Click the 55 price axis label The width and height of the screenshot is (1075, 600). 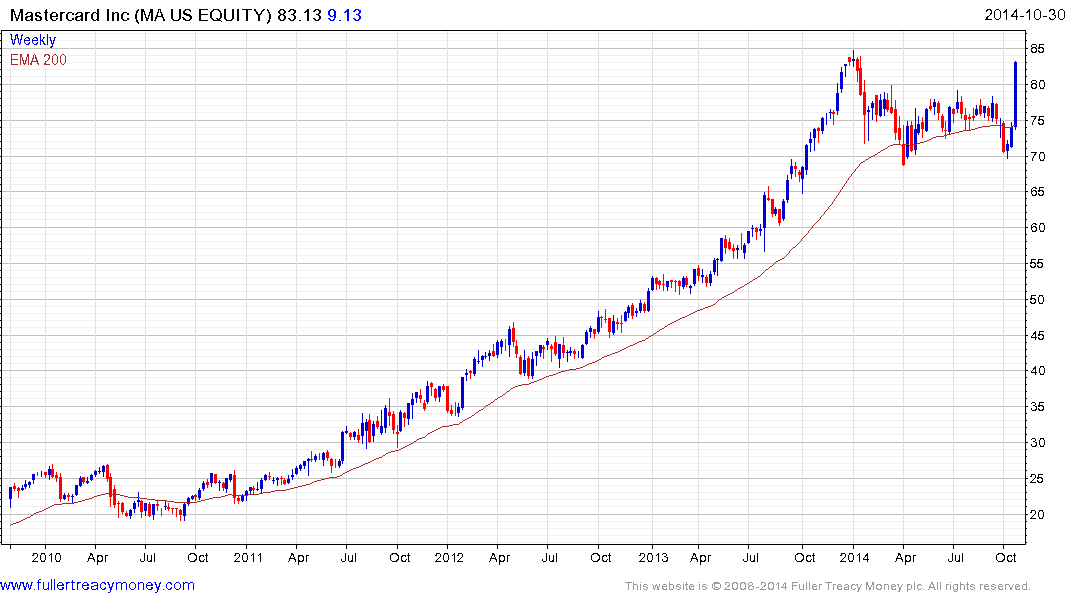click(x=1037, y=263)
